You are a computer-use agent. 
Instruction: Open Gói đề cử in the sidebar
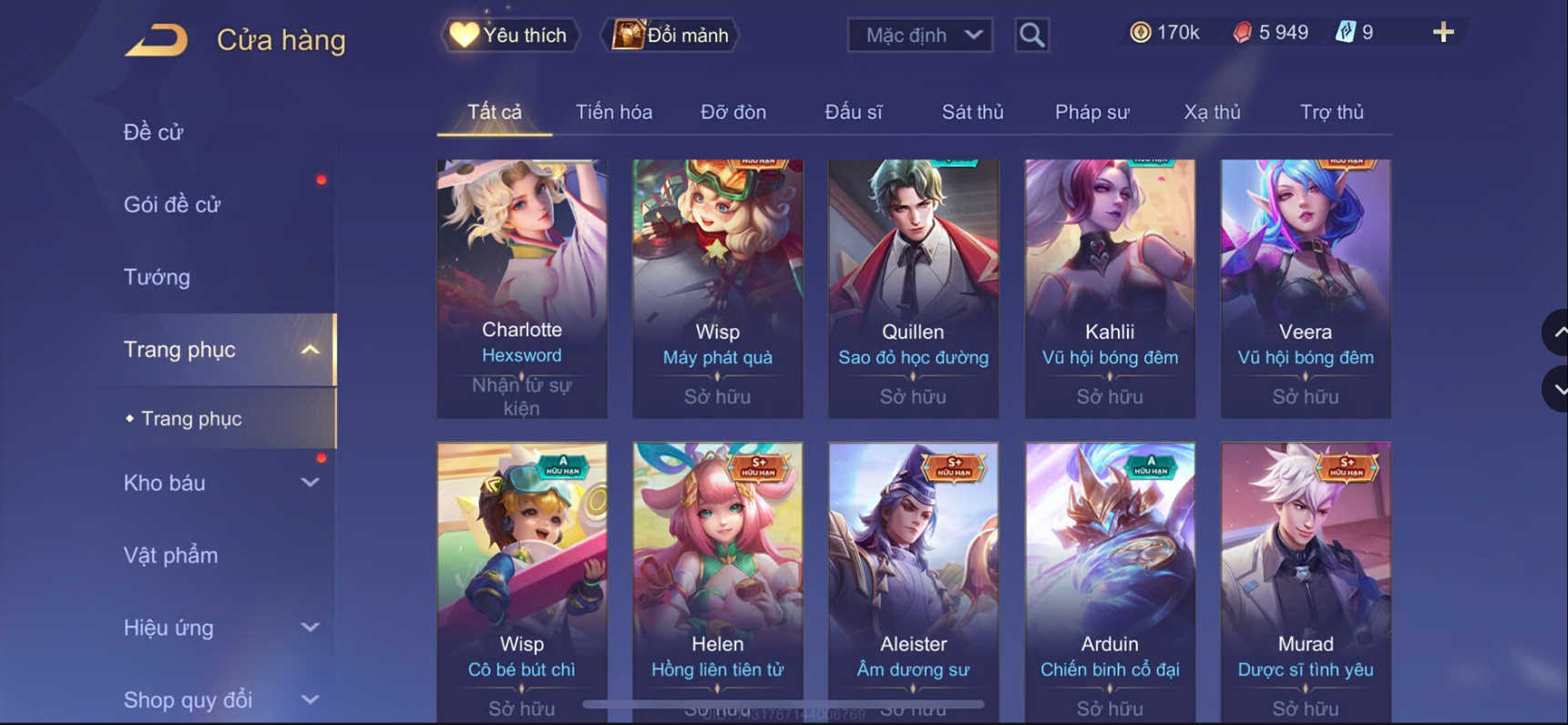(x=171, y=205)
